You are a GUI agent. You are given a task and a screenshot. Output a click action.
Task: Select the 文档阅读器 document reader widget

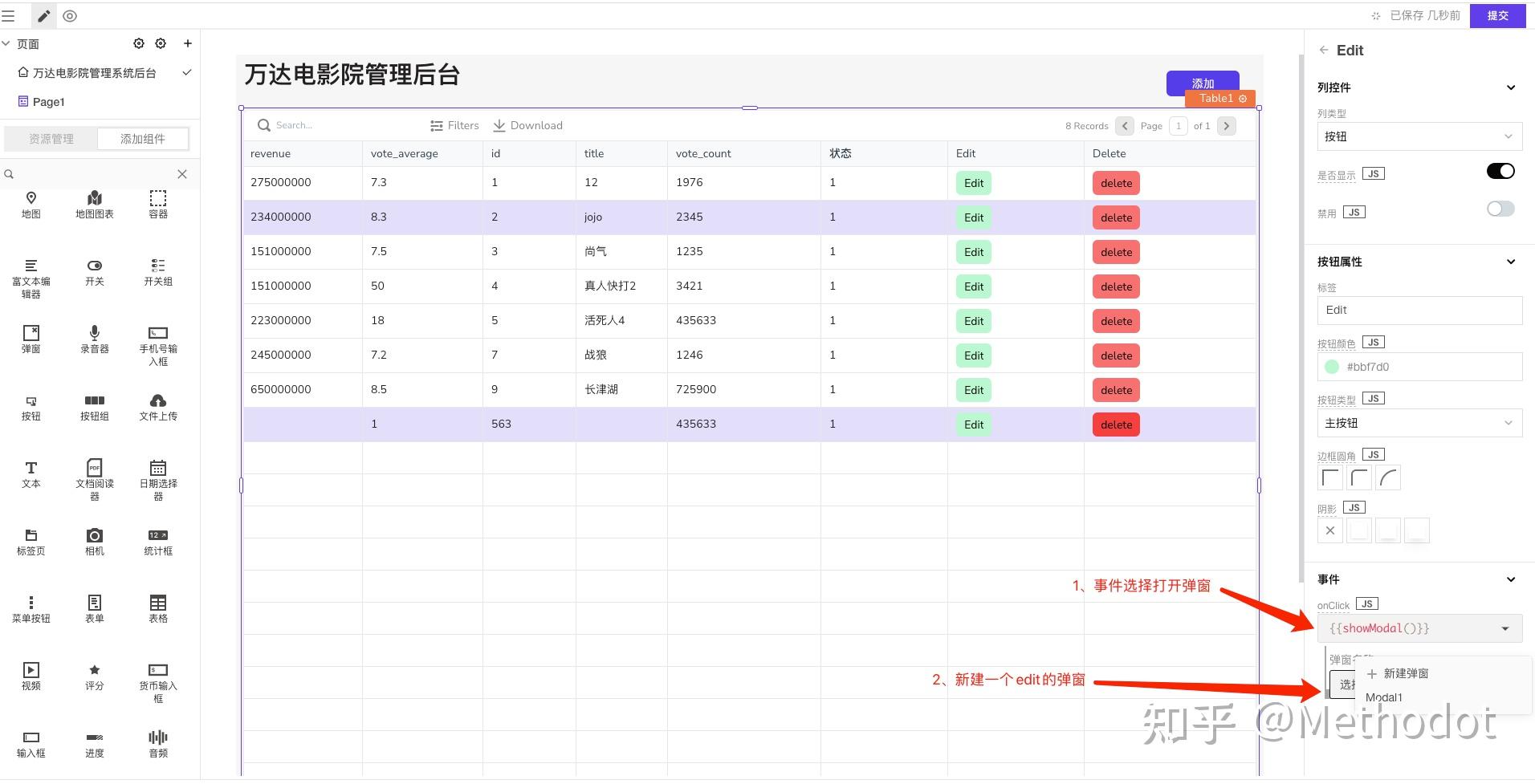click(95, 481)
